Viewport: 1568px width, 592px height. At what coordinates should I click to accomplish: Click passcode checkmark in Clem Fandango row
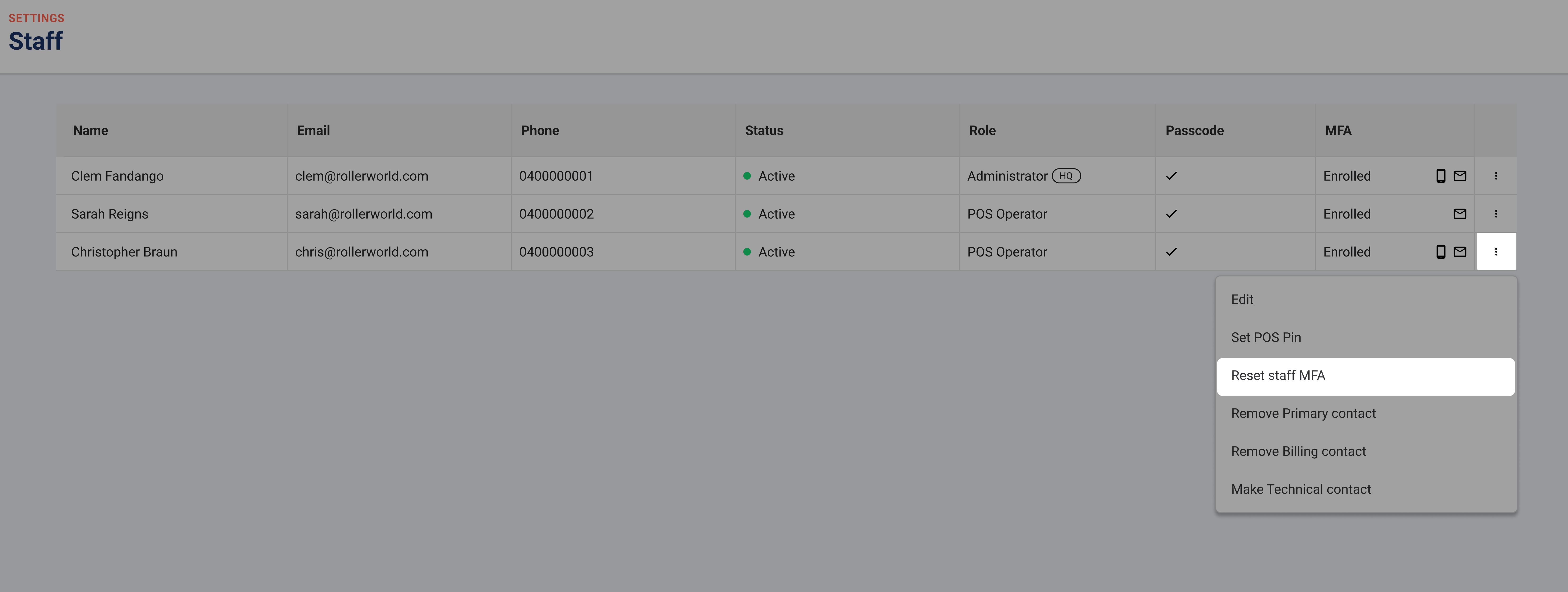click(1171, 176)
